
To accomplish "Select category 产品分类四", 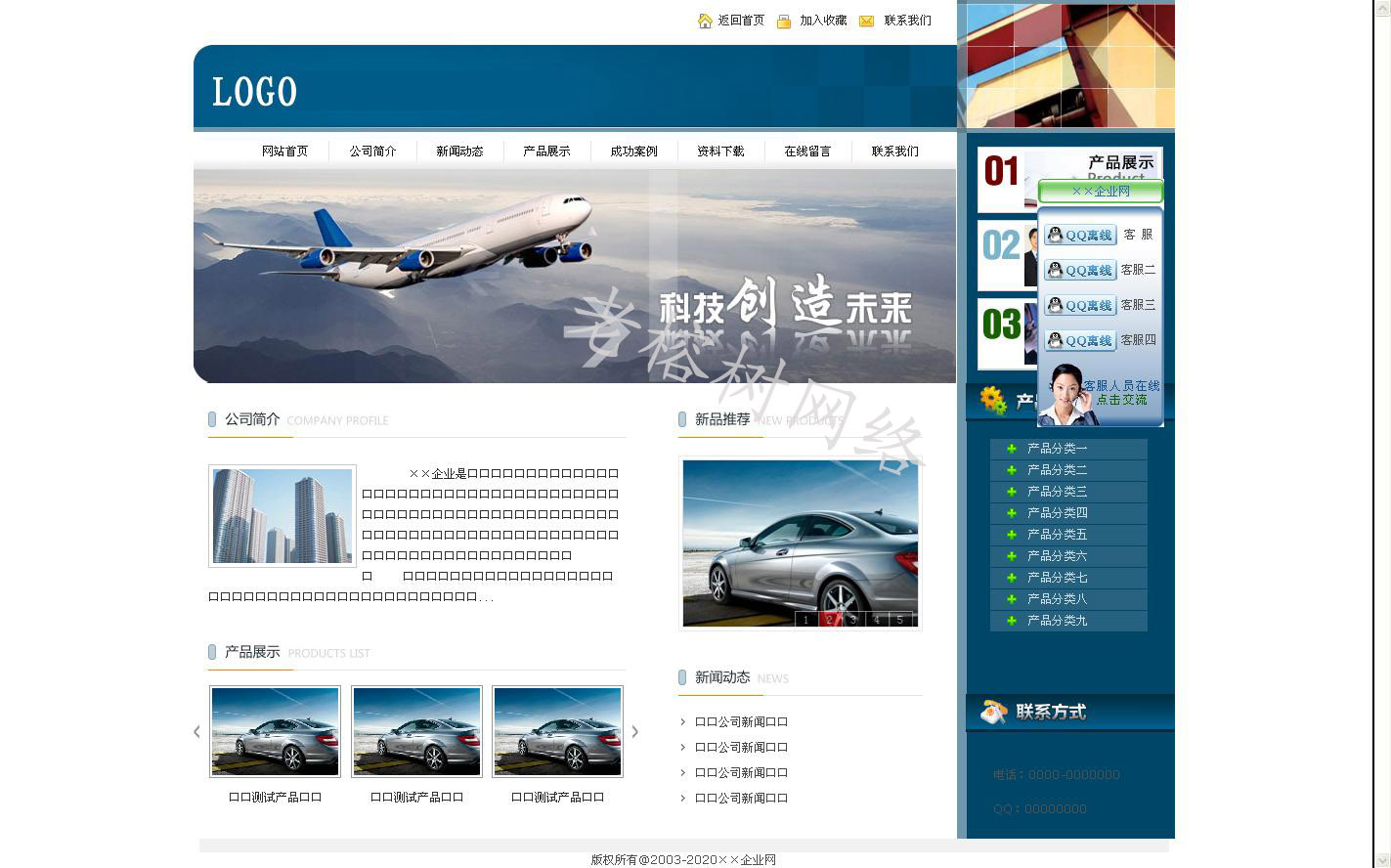I will [1057, 513].
